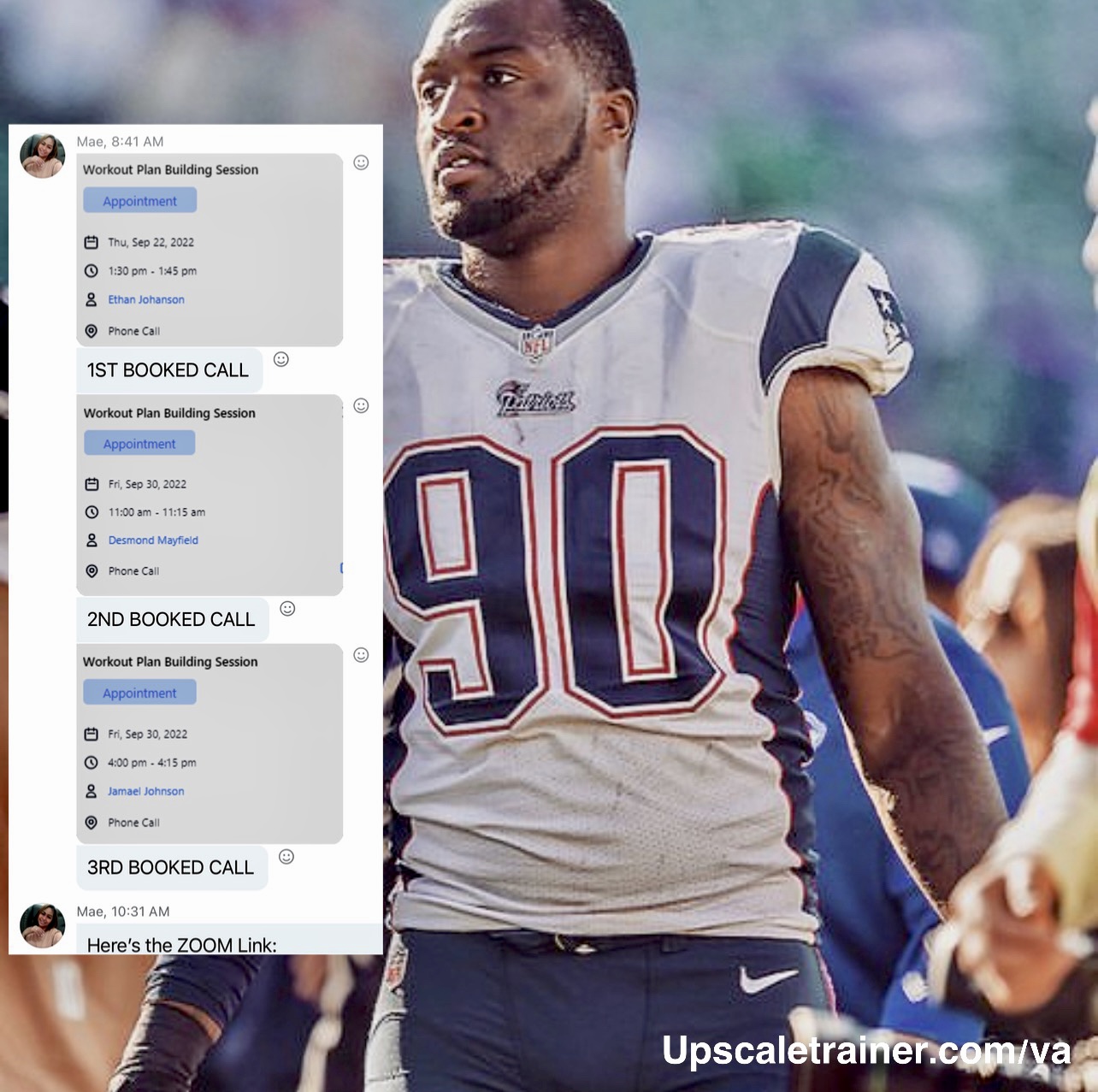The image size is (1098, 1092).
Task: React with emoji to the Jamael Johnson appointment card
Action: 361,655
